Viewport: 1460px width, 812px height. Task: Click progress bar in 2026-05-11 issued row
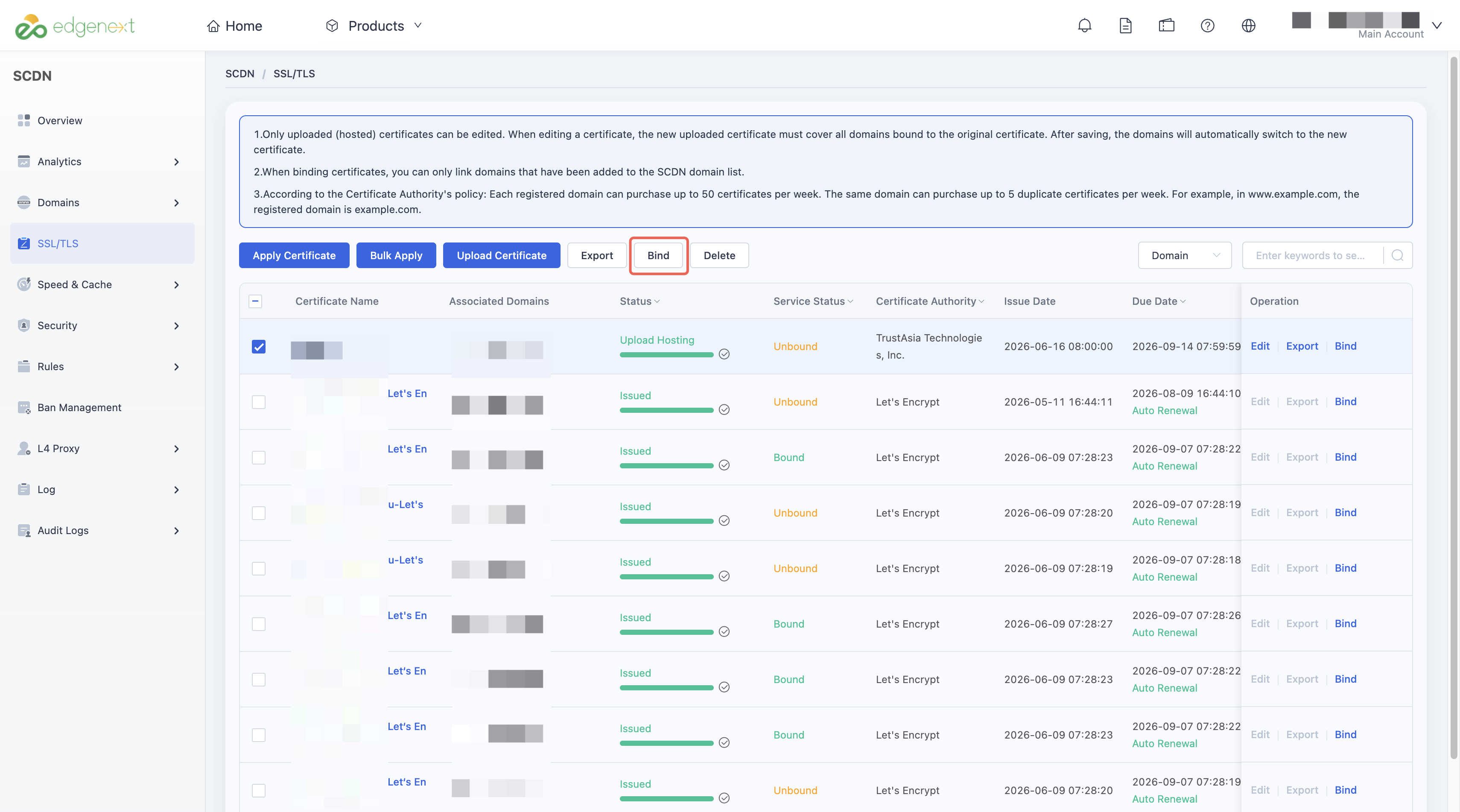pos(666,410)
